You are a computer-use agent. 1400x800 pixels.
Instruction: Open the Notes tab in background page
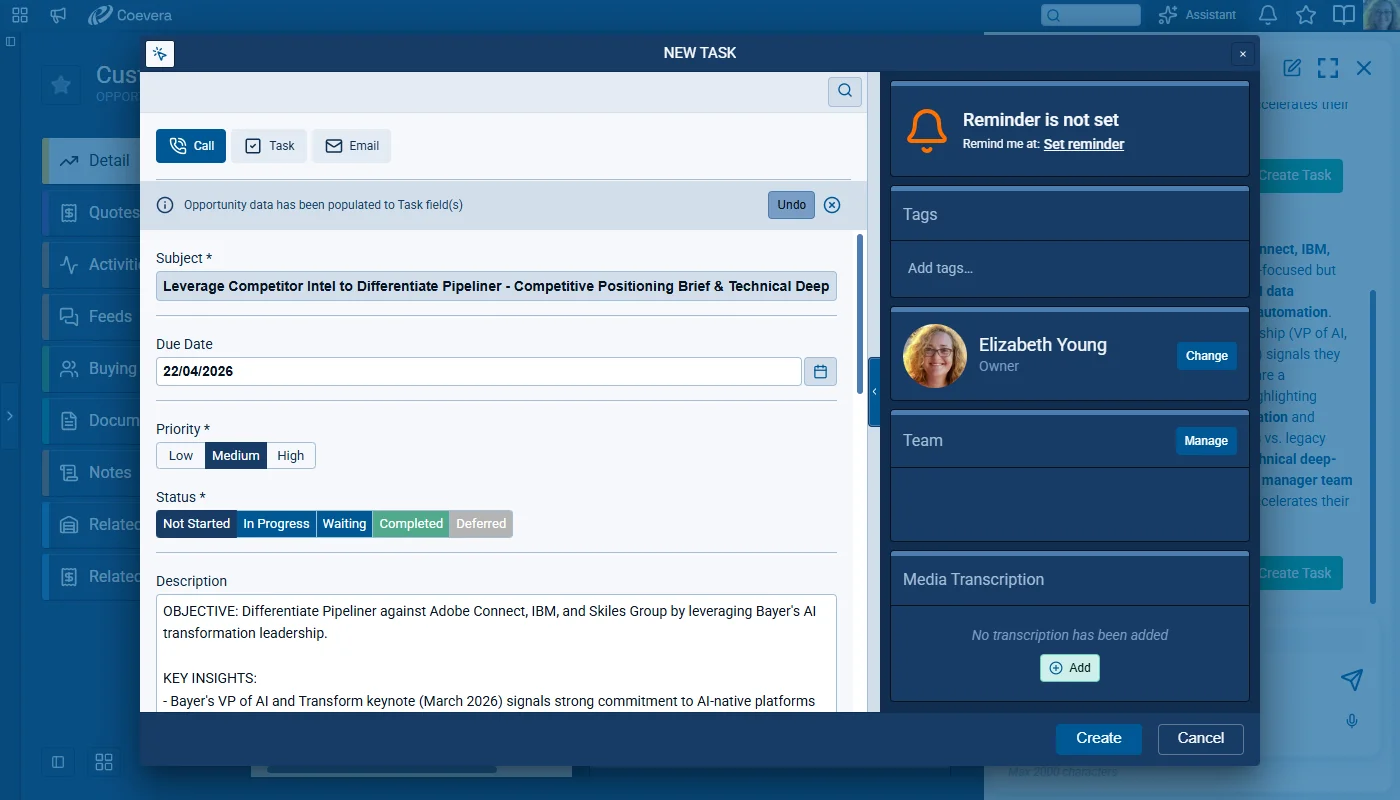point(92,472)
